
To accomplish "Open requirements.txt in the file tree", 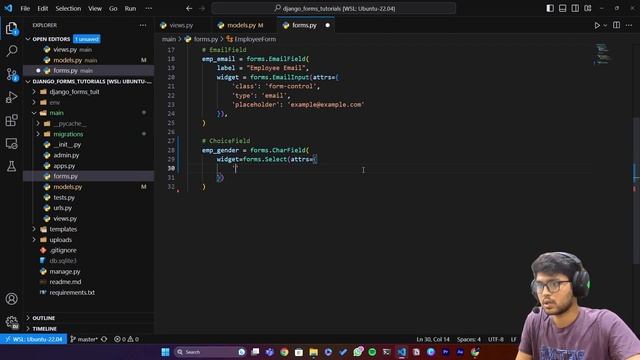I will pyautogui.click(x=72, y=293).
